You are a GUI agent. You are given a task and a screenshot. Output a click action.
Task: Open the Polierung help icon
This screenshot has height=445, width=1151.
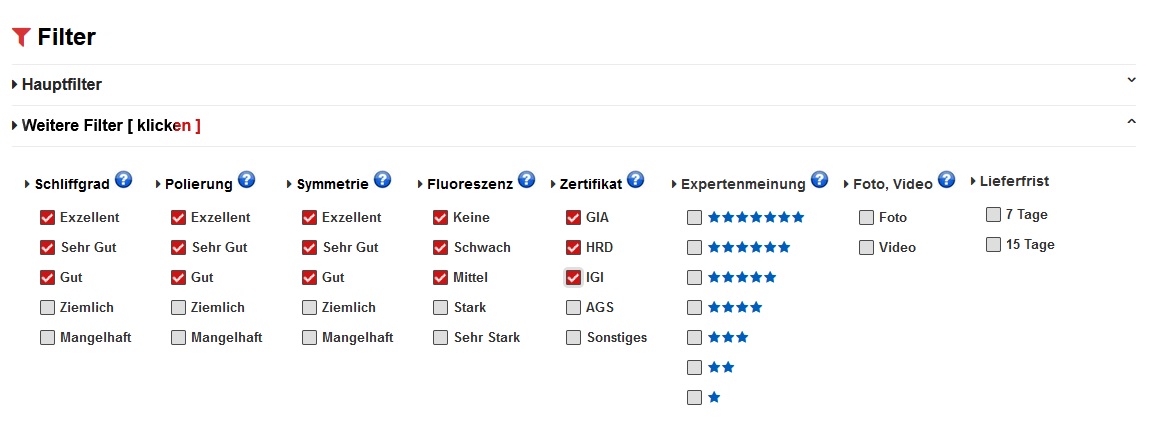pos(247,181)
